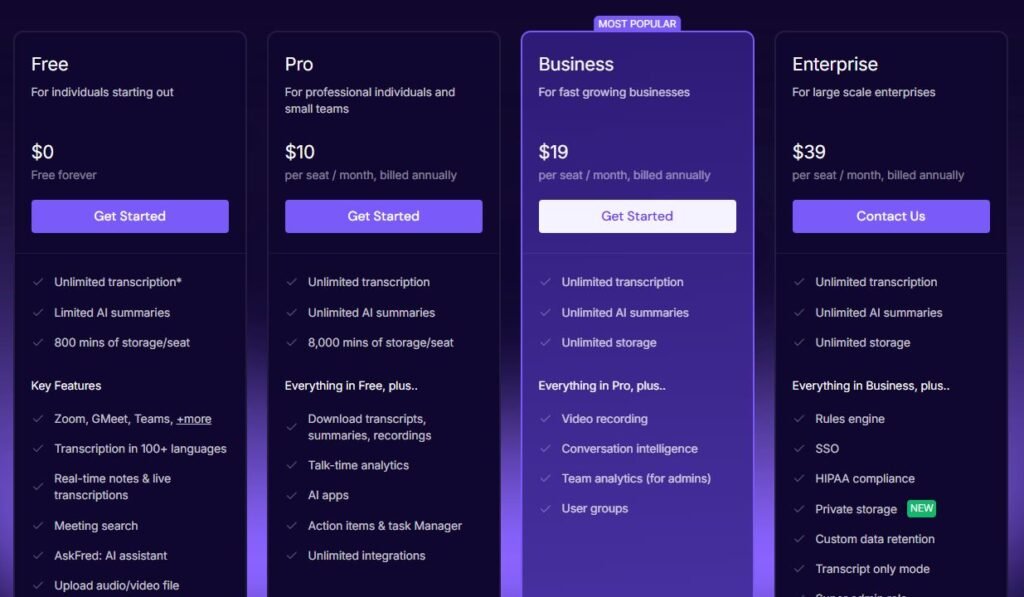Click checkmark icon next to Limited AI summaries
This screenshot has height=597, width=1024.
click(x=38, y=312)
